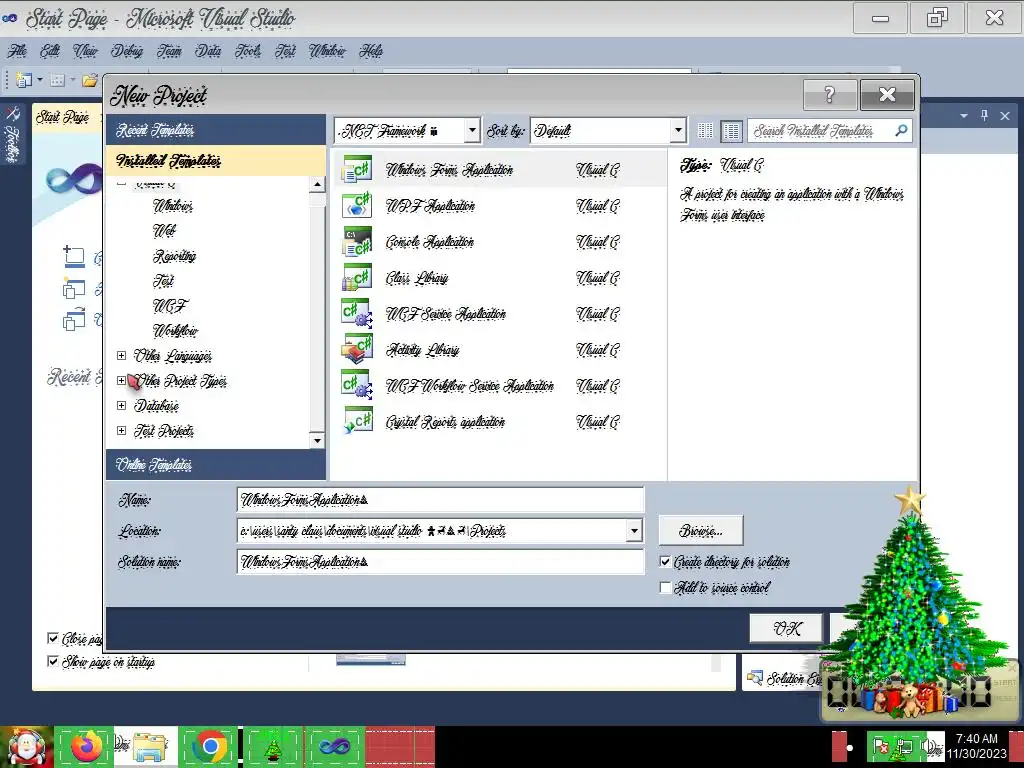Open the Start Page window position dropdown arrow
Viewport: 1024px width, 768px height.
964,116
